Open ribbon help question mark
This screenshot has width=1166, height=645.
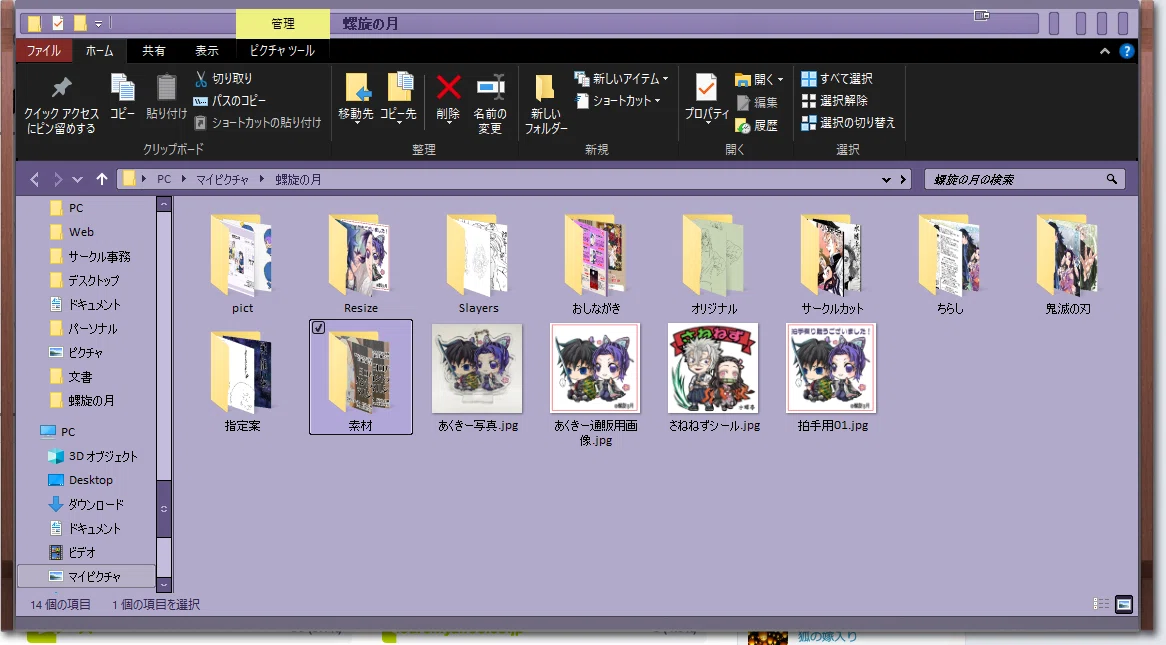click(x=1127, y=51)
